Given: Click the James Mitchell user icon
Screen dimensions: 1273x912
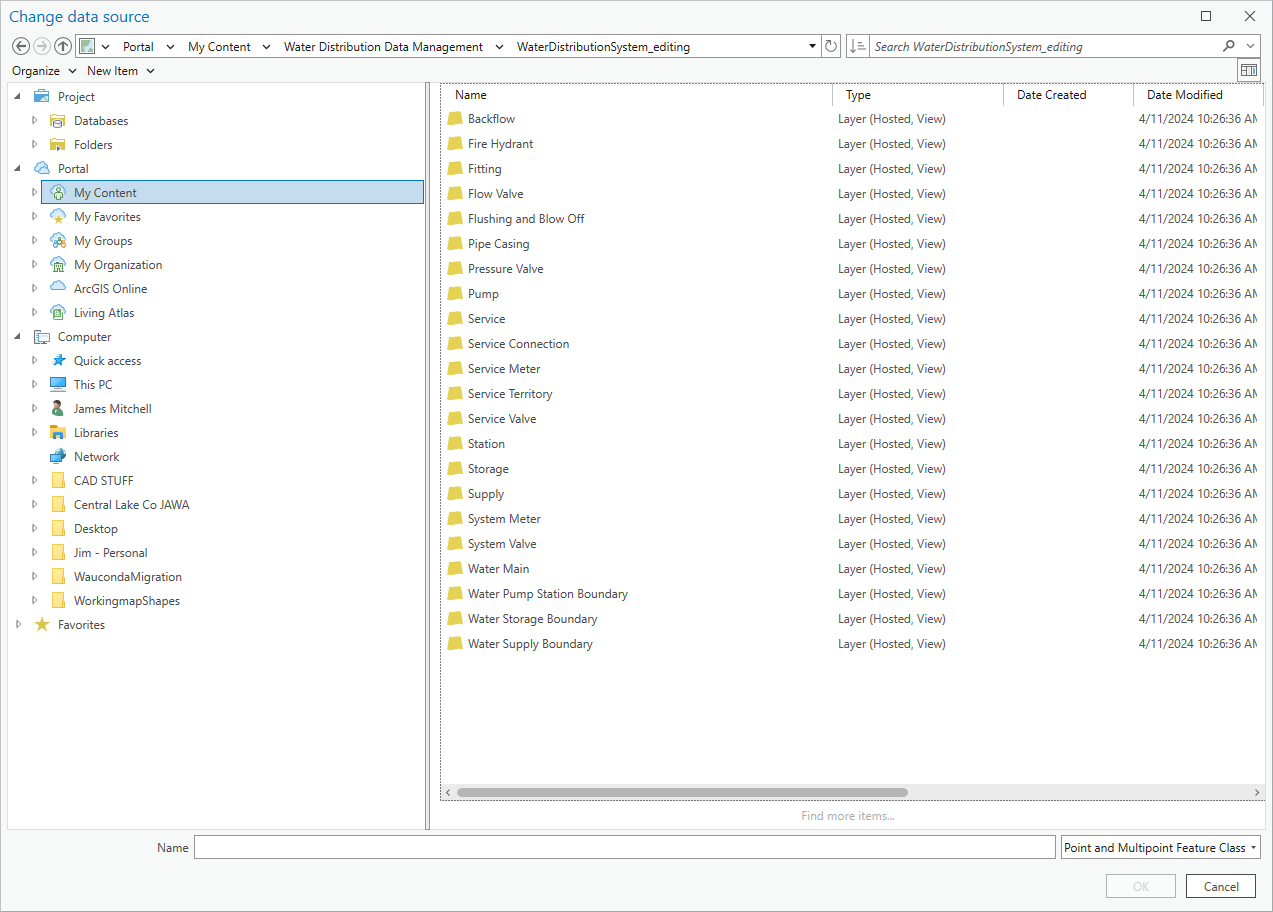Looking at the screenshot, I should (x=58, y=409).
